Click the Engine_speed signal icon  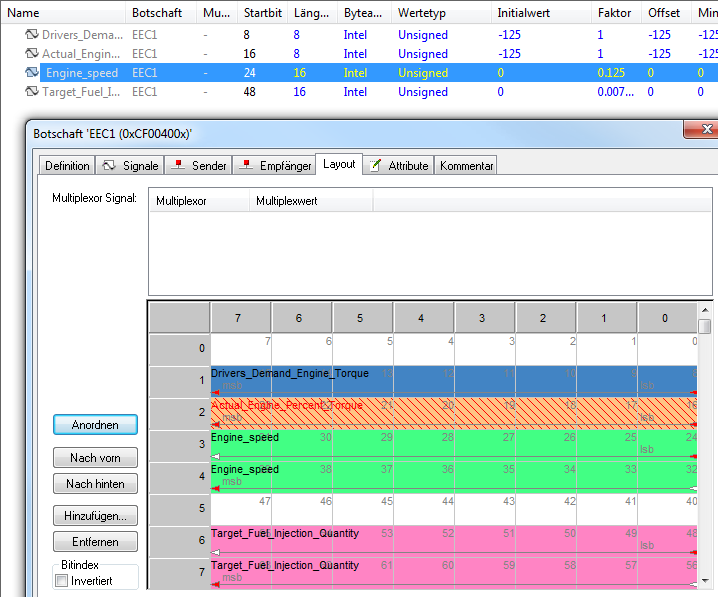point(32,73)
